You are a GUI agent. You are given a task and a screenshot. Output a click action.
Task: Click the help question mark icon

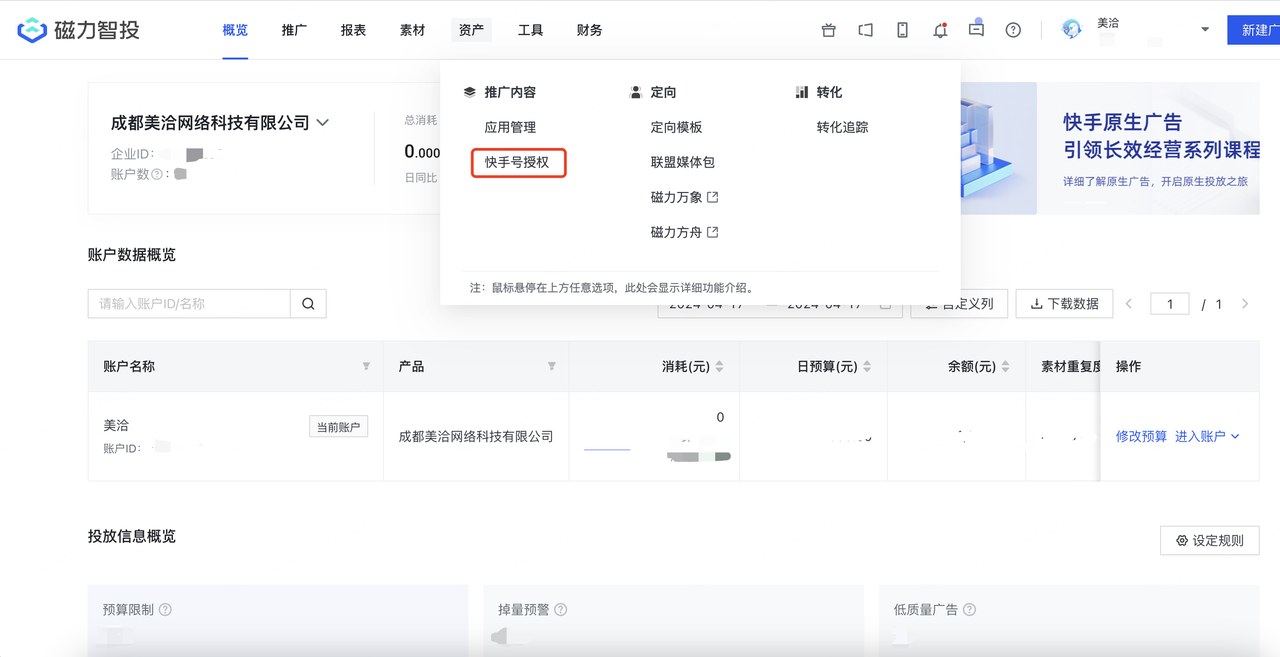(x=1013, y=30)
